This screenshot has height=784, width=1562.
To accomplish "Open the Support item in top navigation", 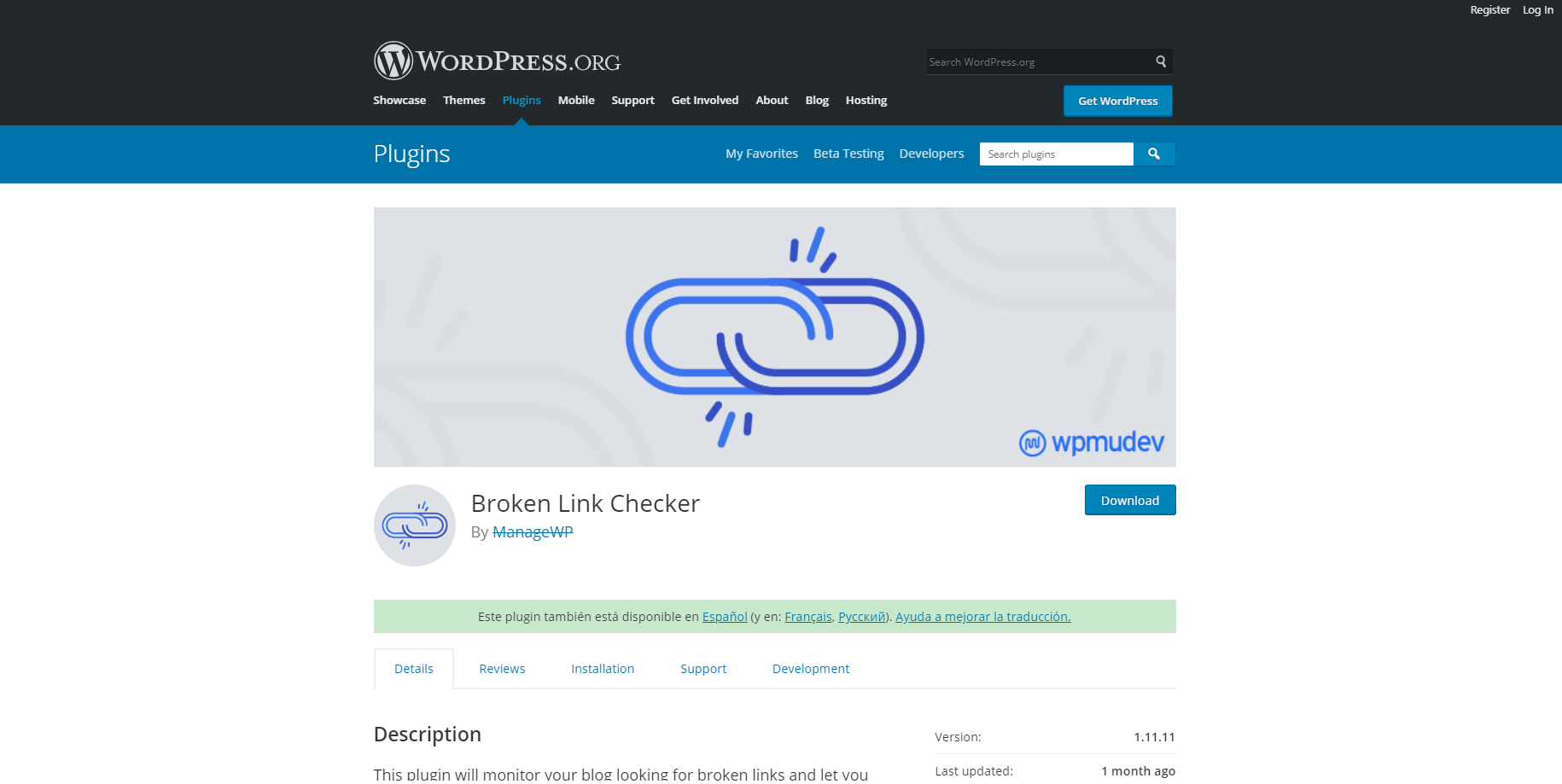I will tap(632, 101).
